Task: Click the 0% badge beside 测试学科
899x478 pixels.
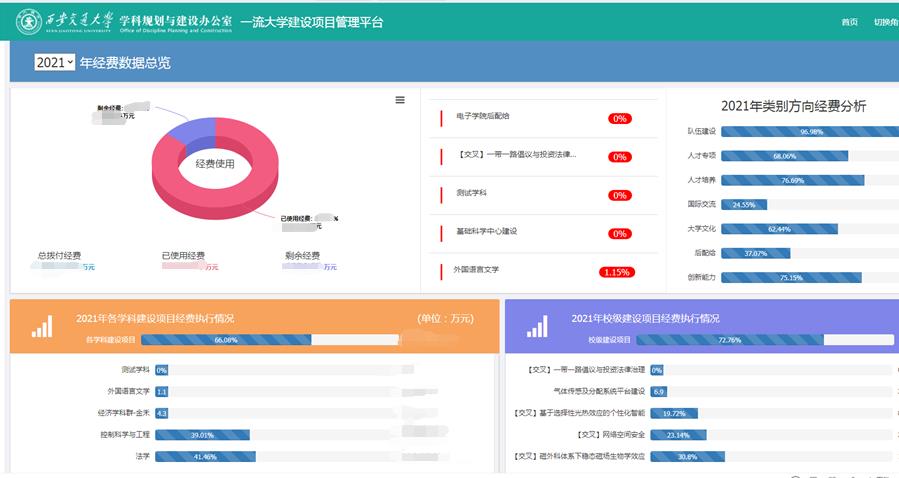Action: tap(619, 195)
